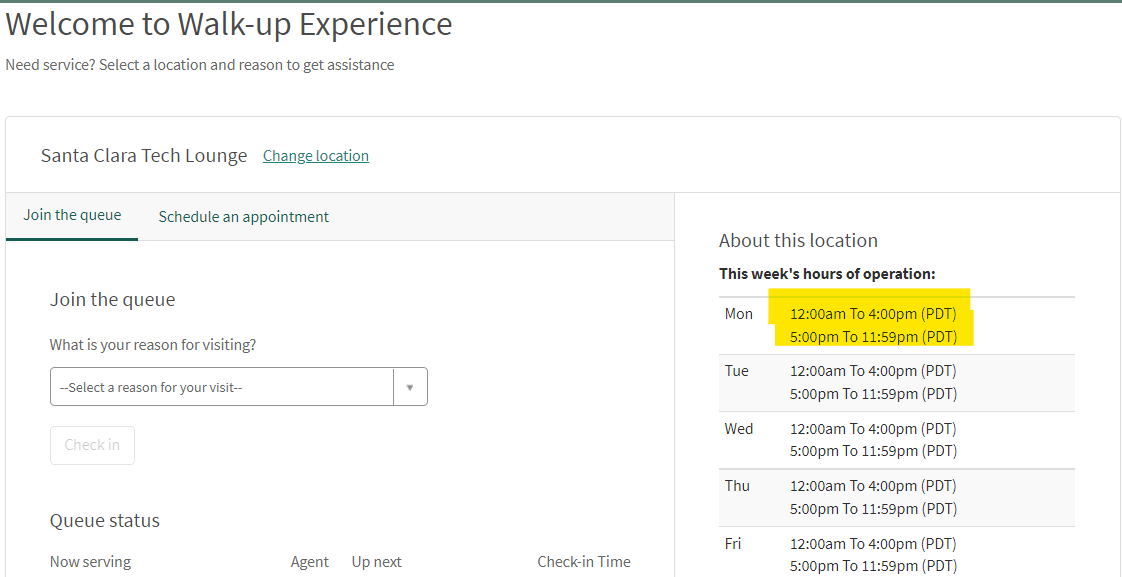The width and height of the screenshot is (1122, 577).
Task: Click the Check-in Time column header
Action: point(584,561)
